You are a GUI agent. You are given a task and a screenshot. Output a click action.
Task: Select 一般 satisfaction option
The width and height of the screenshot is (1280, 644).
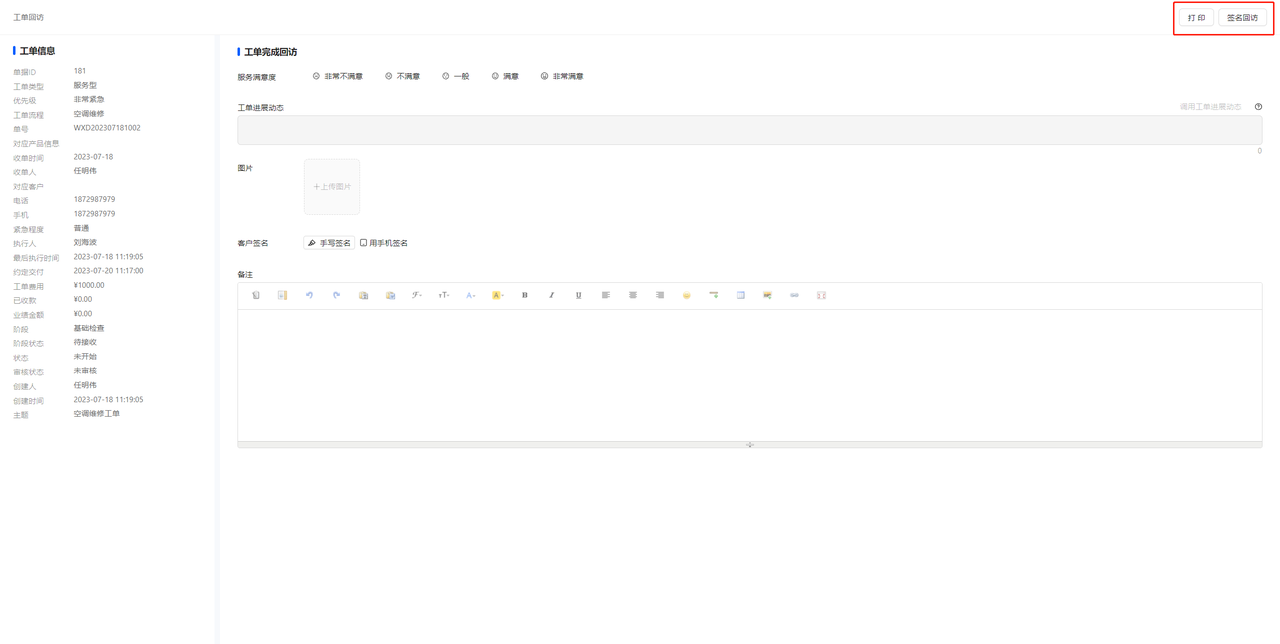(456, 76)
